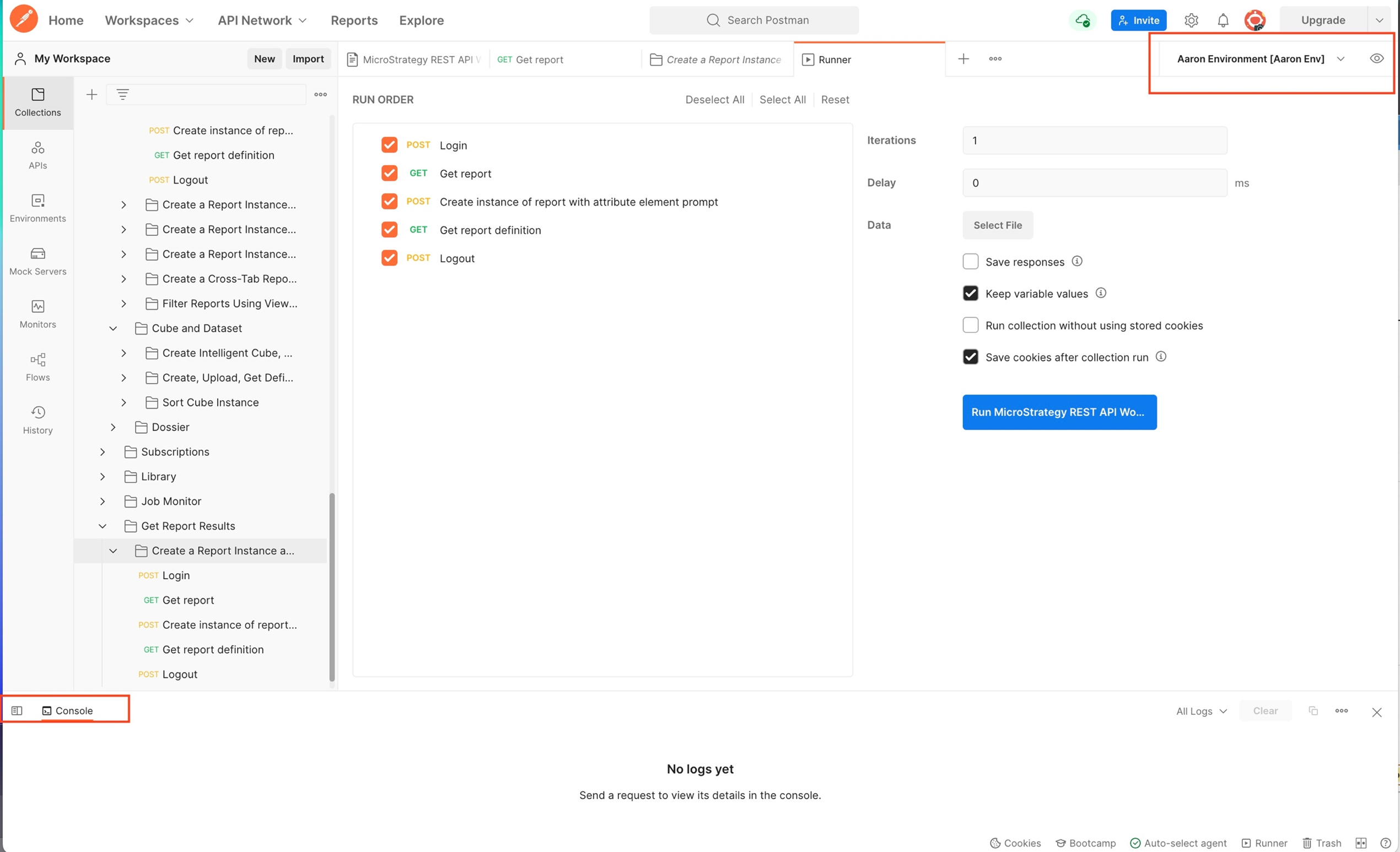The width and height of the screenshot is (1400, 852).
Task: Open the Monitors panel
Action: (x=37, y=314)
